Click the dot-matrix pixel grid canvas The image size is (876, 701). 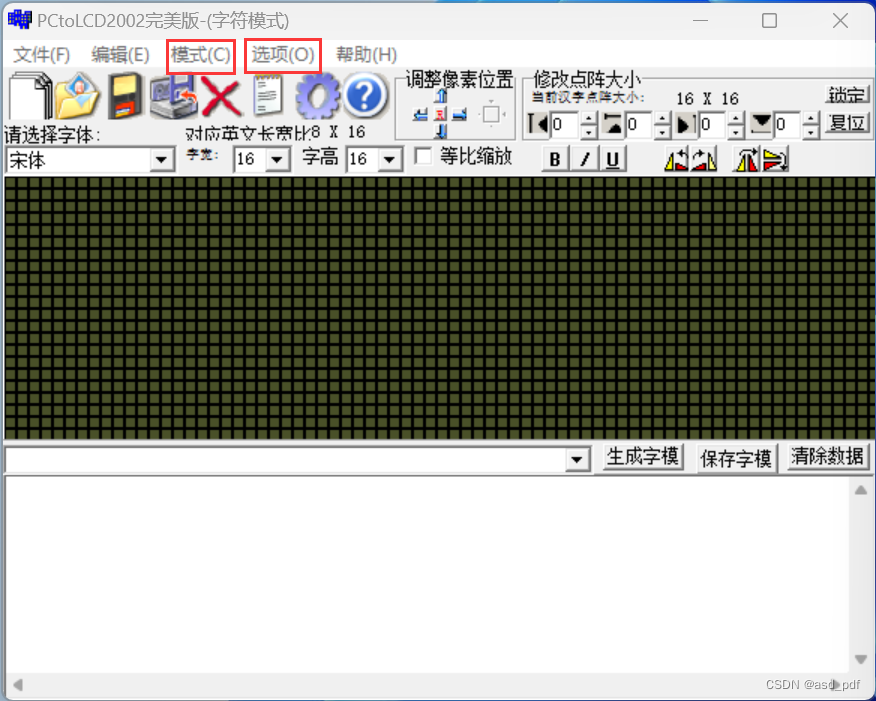tap(439, 308)
